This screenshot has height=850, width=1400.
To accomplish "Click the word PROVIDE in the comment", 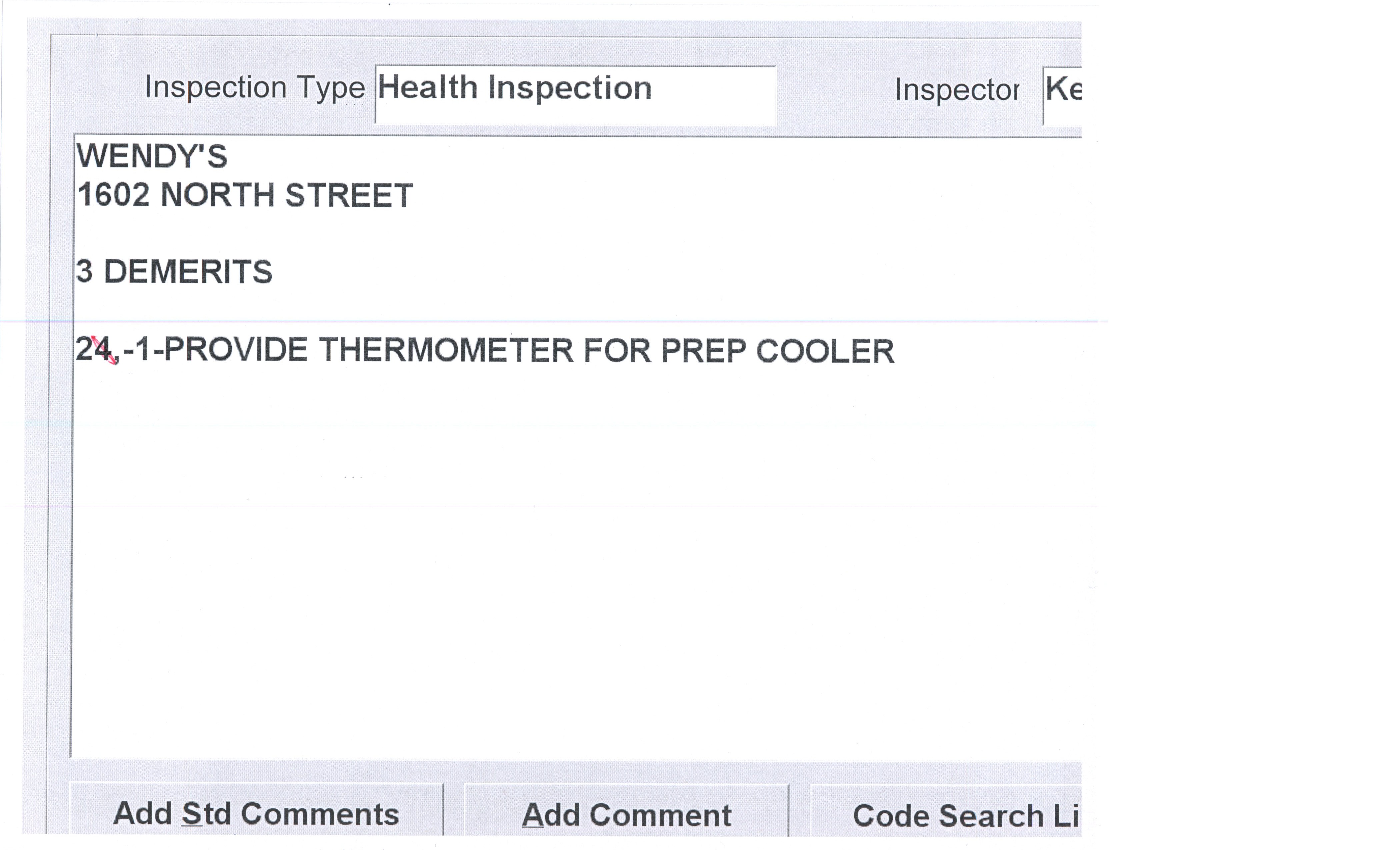I will point(236,349).
